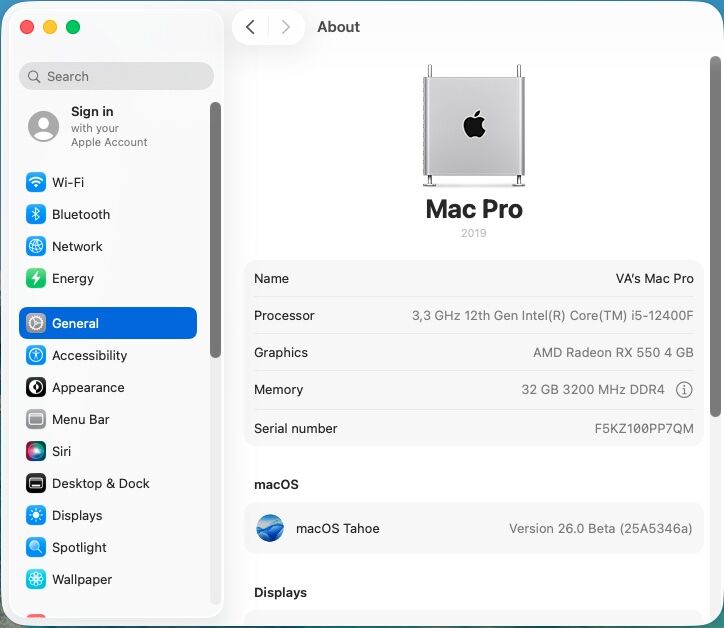Click the search magnifier icon
The image size is (724, 628).
pos(34,76)
